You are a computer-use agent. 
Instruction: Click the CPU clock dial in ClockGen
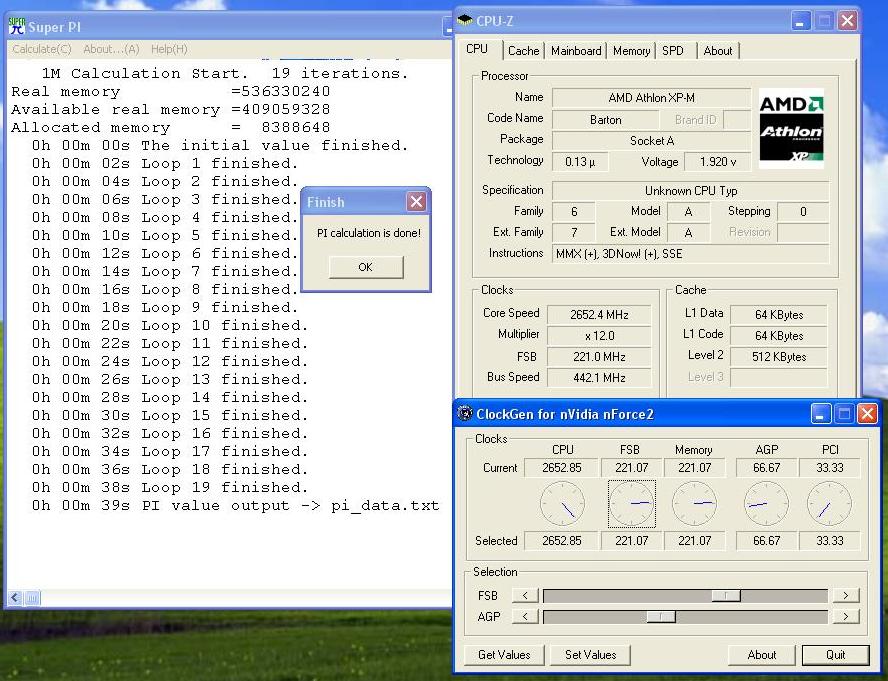coord(562,503)
